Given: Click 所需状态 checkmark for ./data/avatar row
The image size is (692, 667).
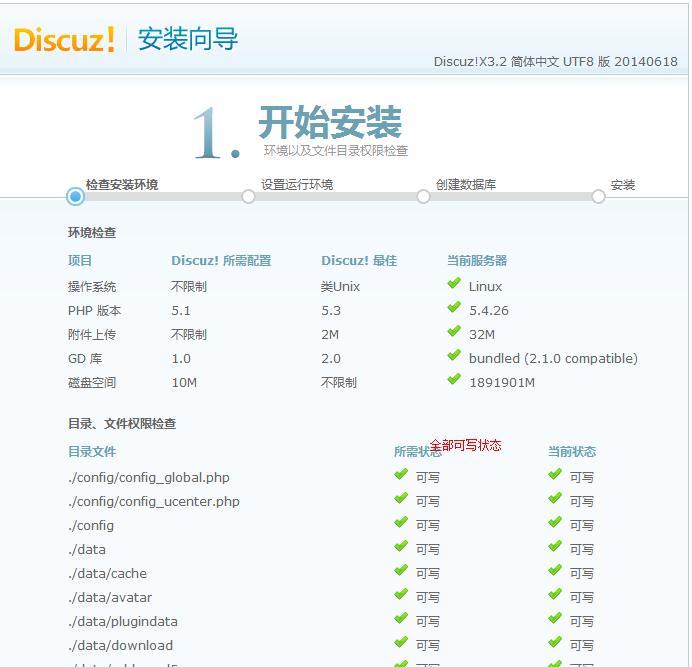Looking at the screenshot, I should (401, 594).
